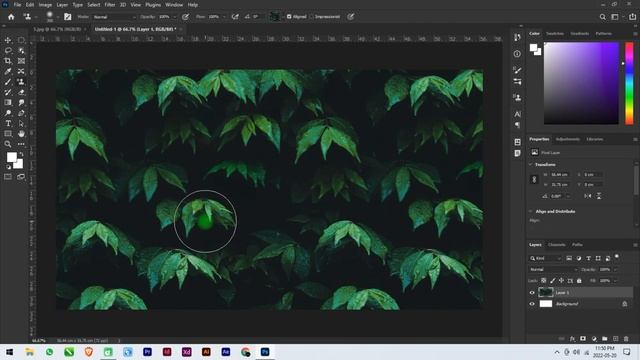Select the Eyedropper tool
640x360 pixels.
coord(8,71)
